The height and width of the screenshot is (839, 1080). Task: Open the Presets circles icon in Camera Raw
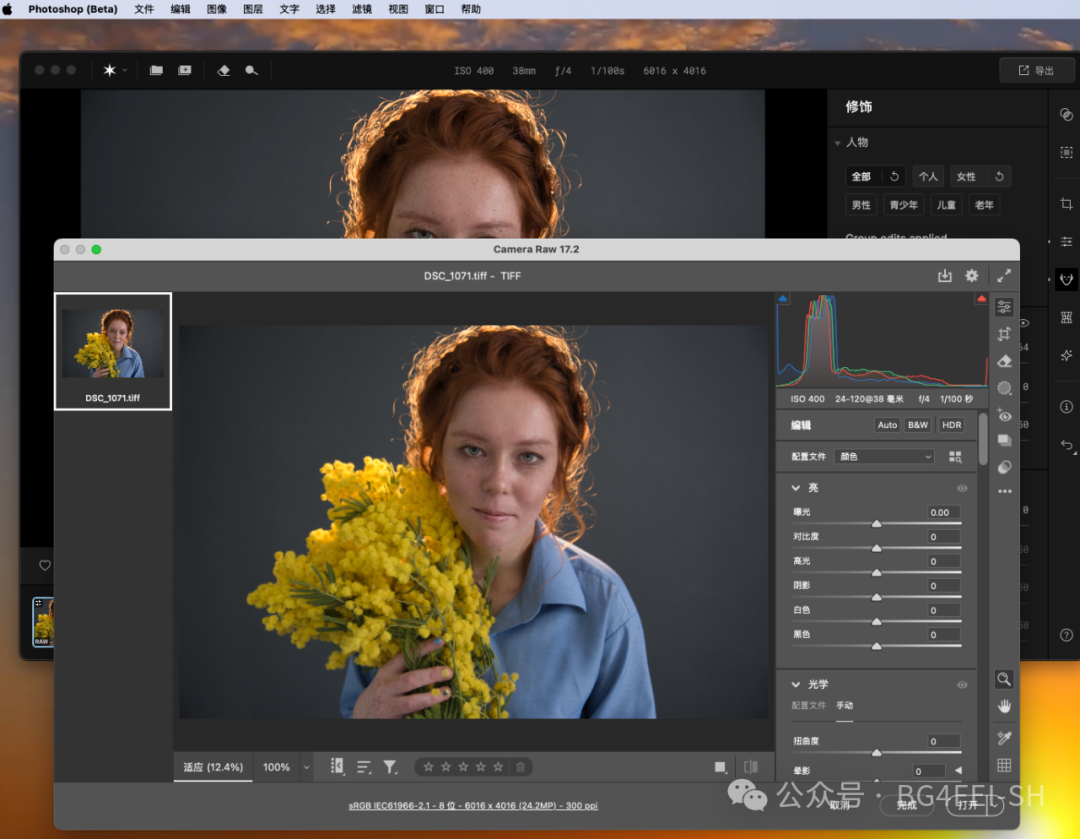pyautogui.click(x=1004, y=467)
